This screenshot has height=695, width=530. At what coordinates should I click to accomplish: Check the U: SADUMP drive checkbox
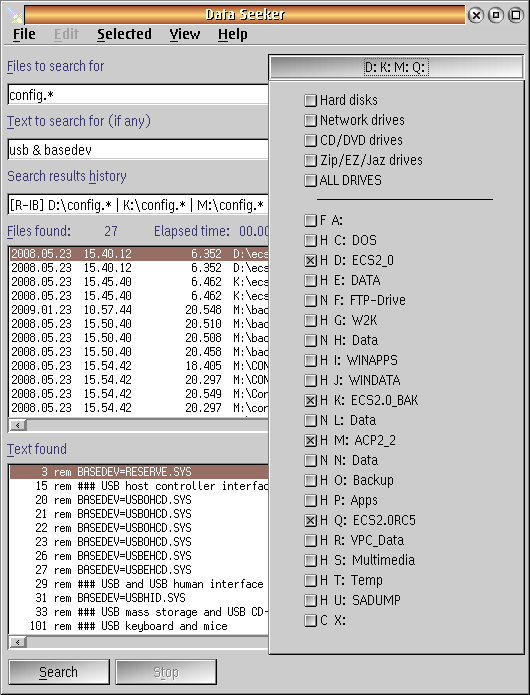311,600
